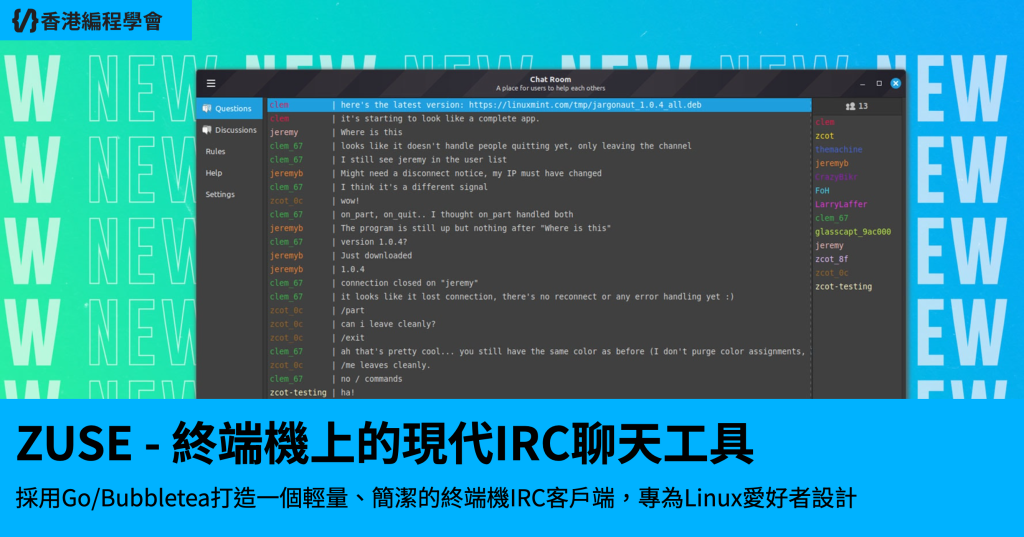Click message "Might need a disconnect notice"
The width and height of the screenshot is (1024, 537).
pyautogui.click(x=471, y=173)
